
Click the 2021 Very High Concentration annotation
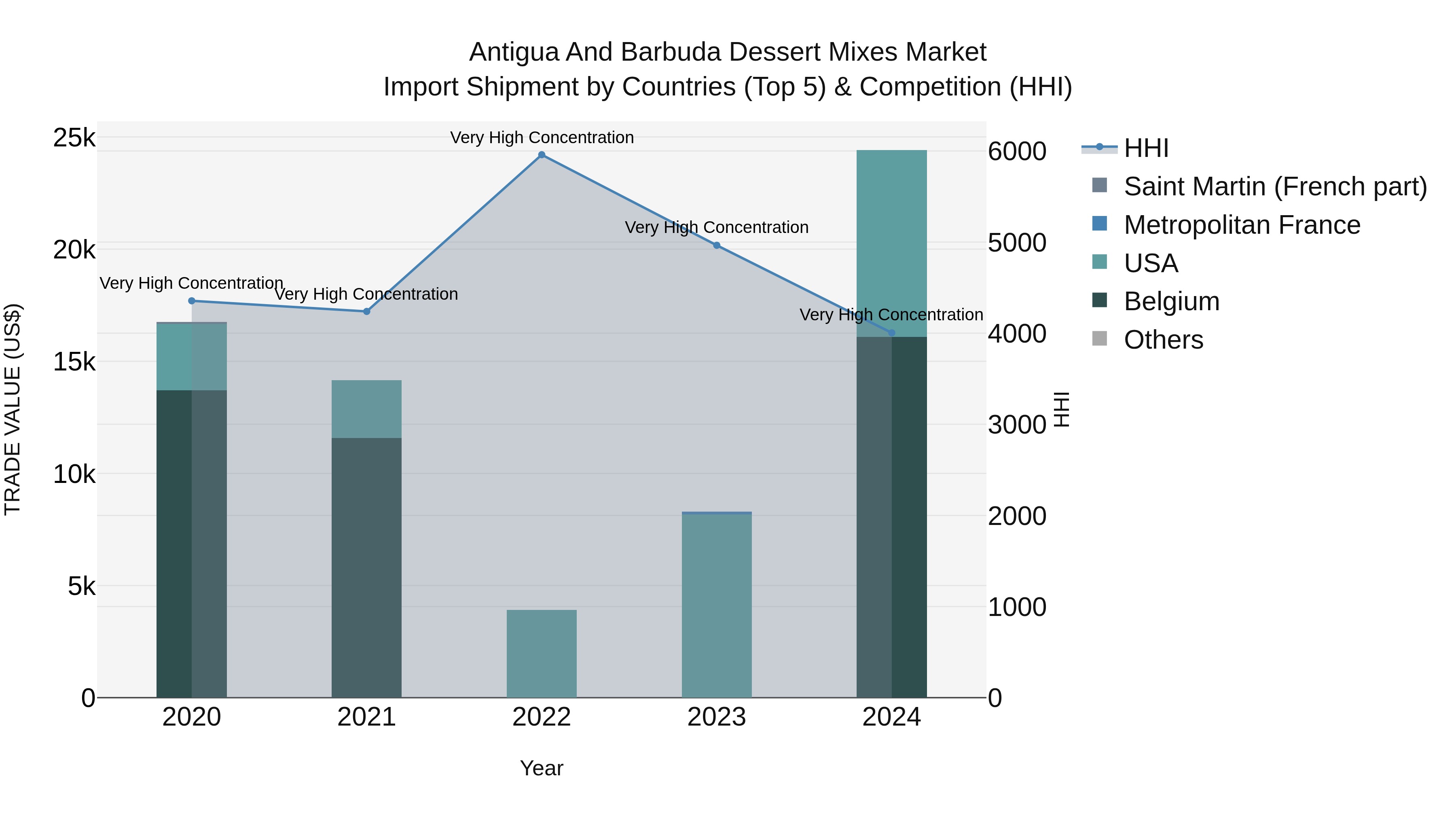tap(366, 294)
